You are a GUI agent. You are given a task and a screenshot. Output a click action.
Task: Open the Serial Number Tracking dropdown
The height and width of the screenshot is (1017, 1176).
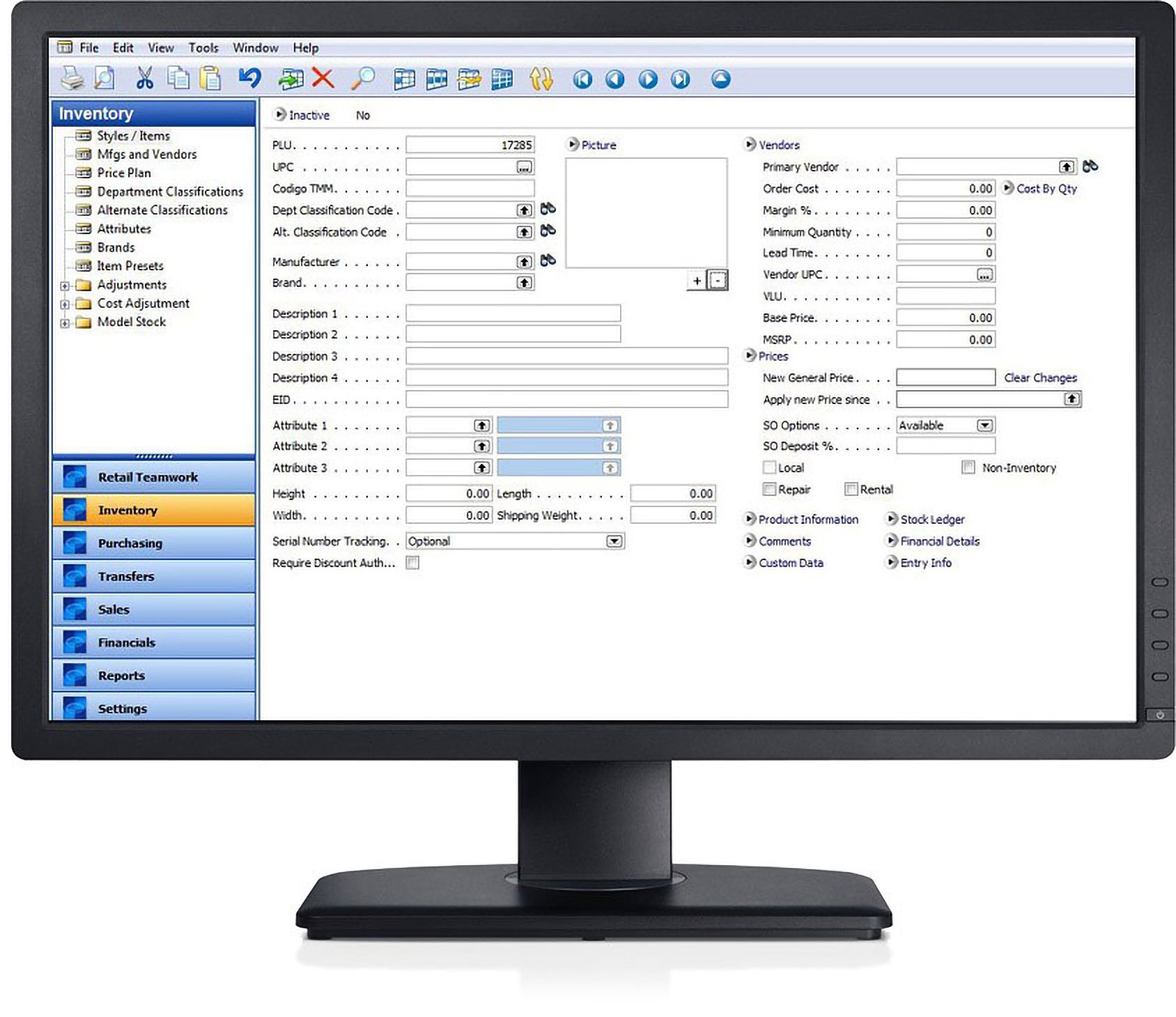tap(614, 541)
